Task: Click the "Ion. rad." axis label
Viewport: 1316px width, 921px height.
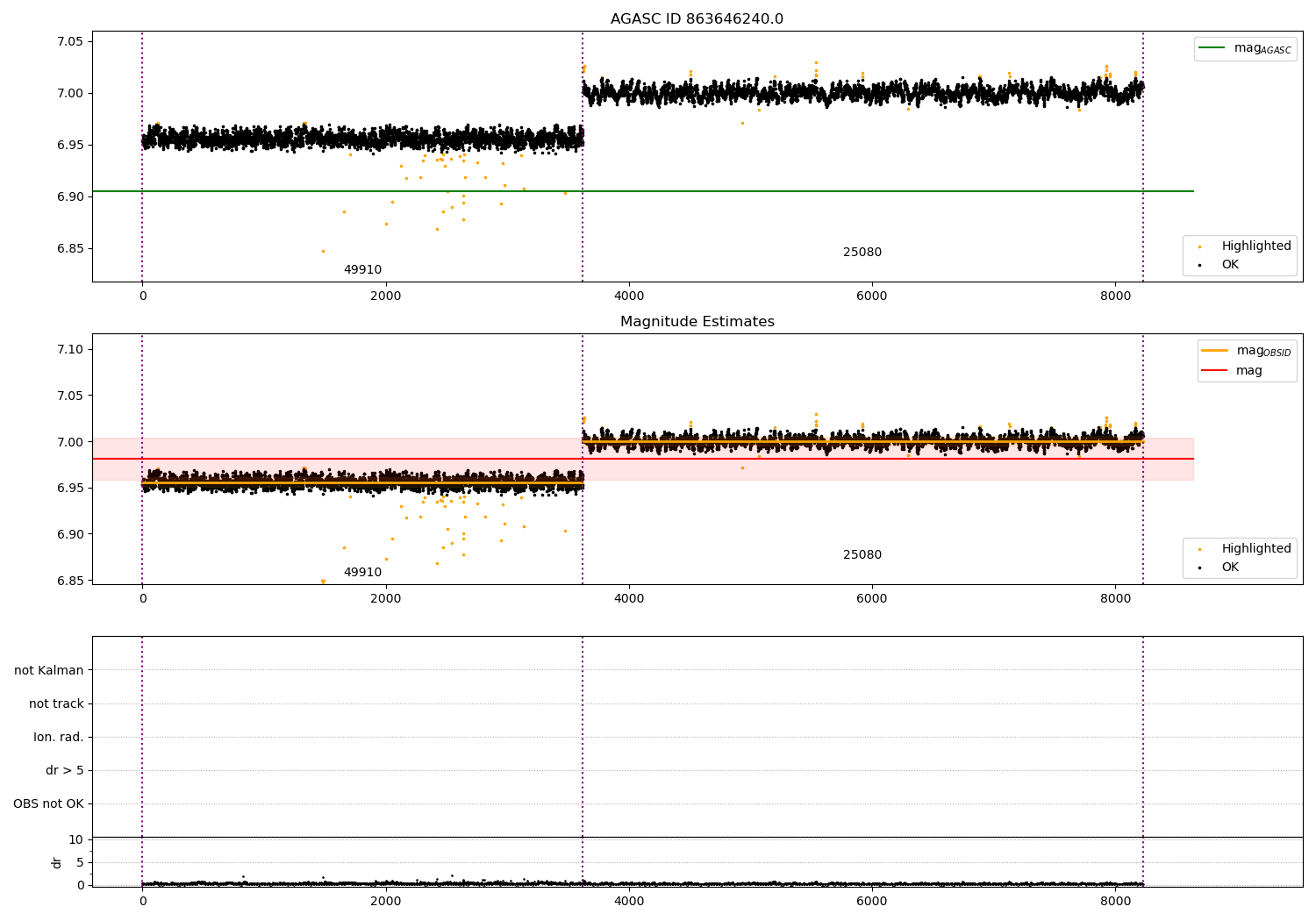Action: pos(59,737)
